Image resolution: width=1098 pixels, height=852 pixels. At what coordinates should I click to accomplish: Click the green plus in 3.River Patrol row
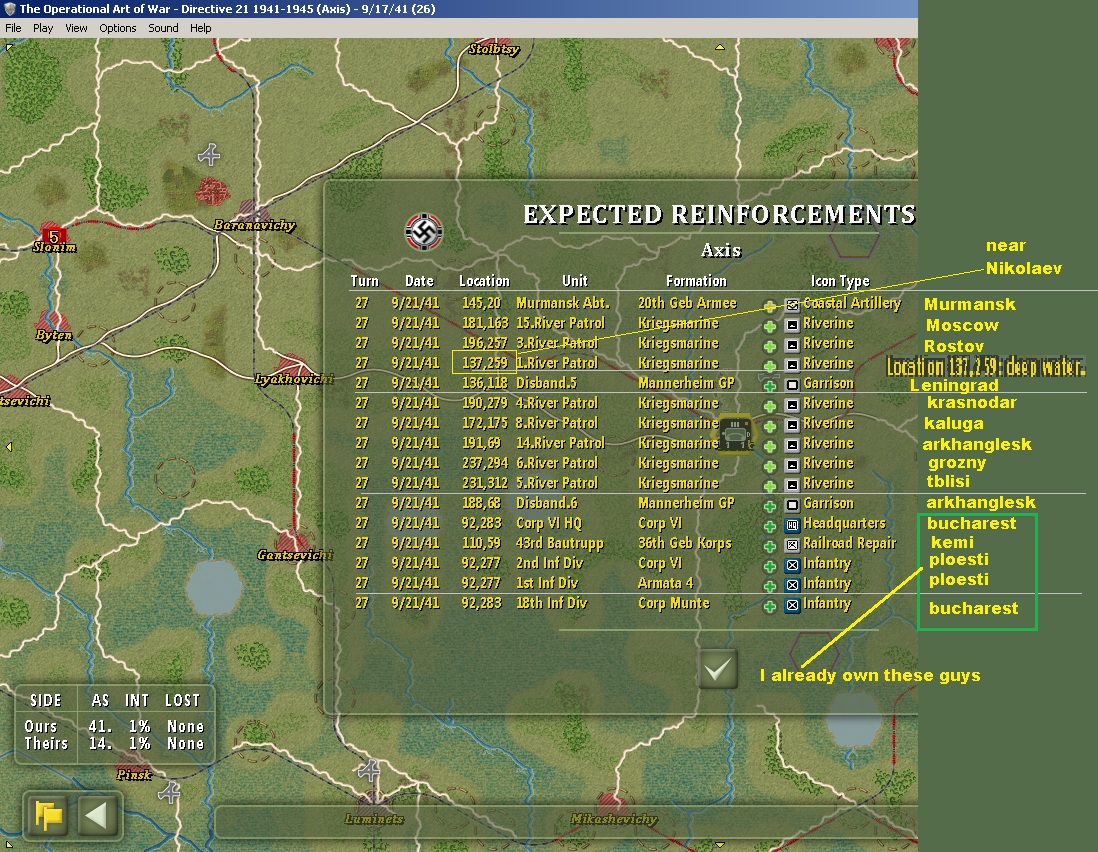(770, 347)
